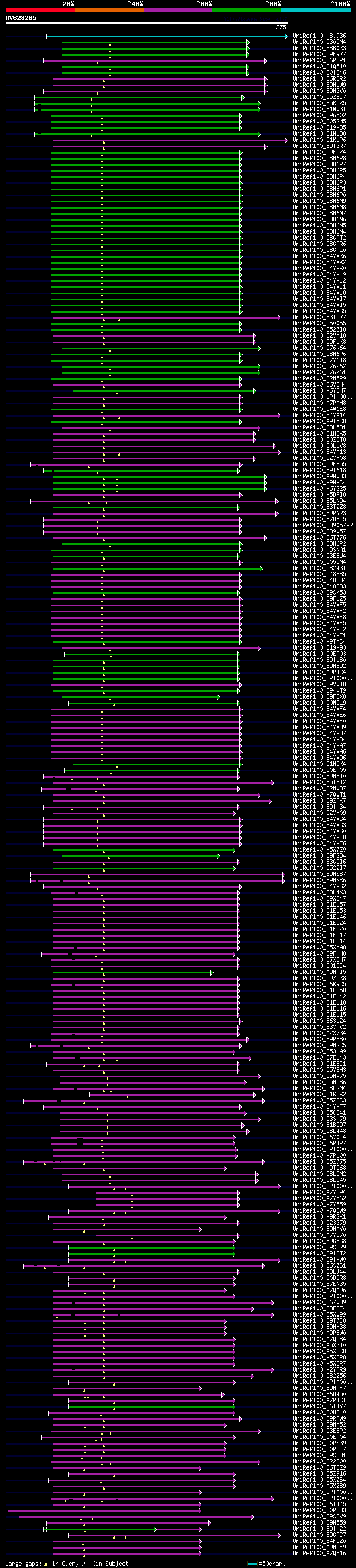Select UniRef100_B1Q510 label
Image resolution: width=356 pixels, height=1568 pixels.
[x=319, y=66]
